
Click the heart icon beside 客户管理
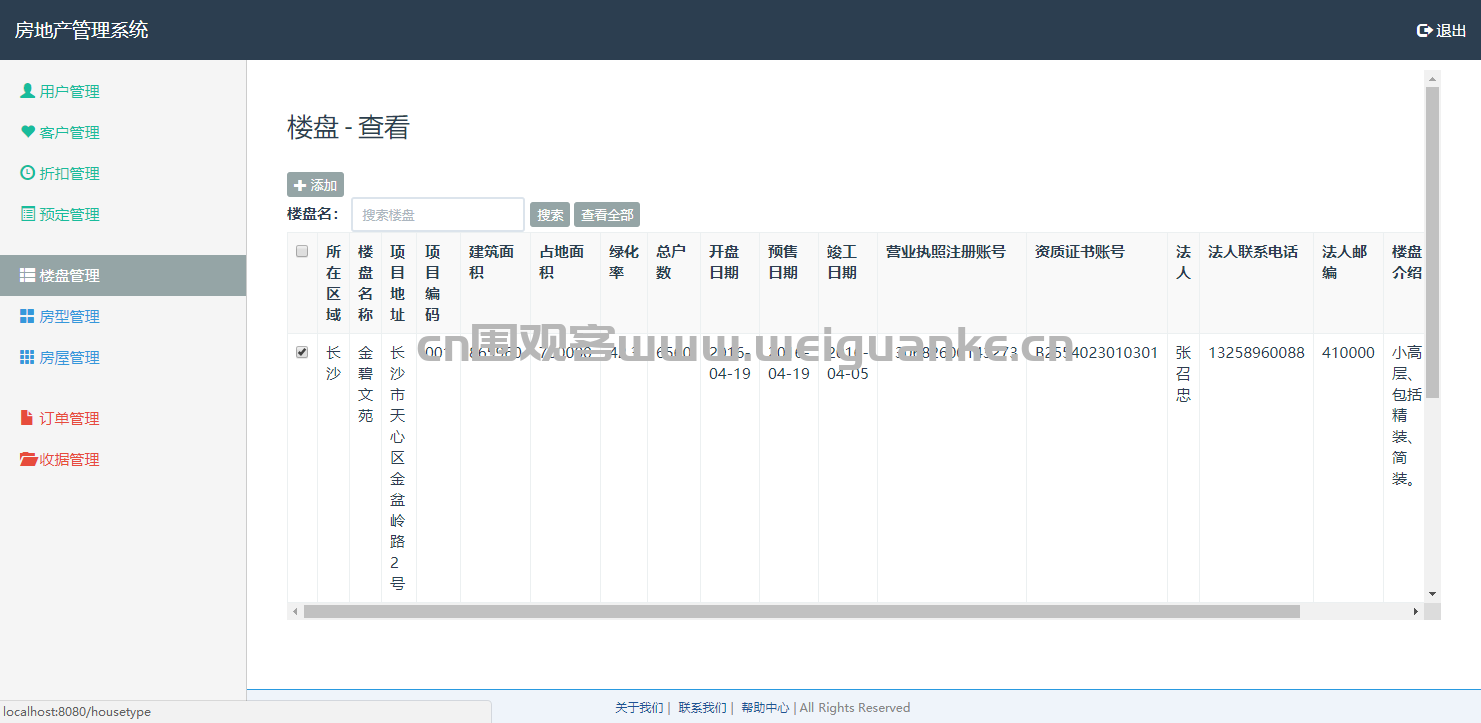pyautogui.click(x=28, y=132)
